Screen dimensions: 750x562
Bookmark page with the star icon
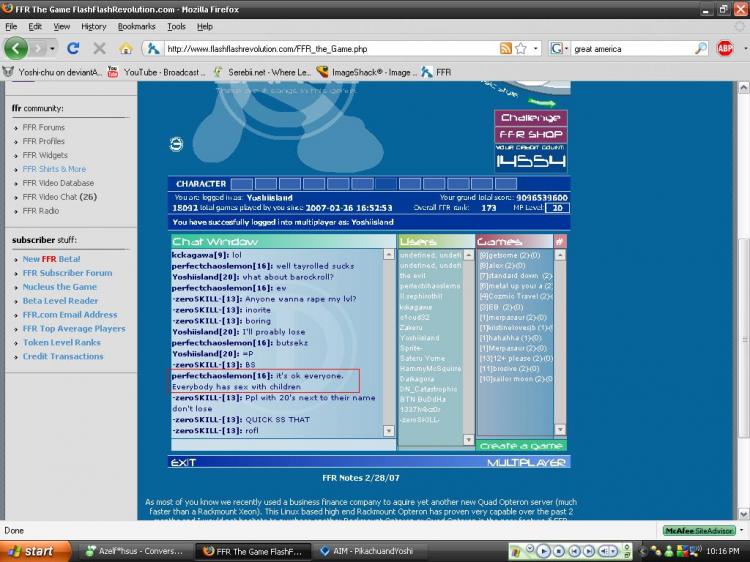click(x=521, y=48)
